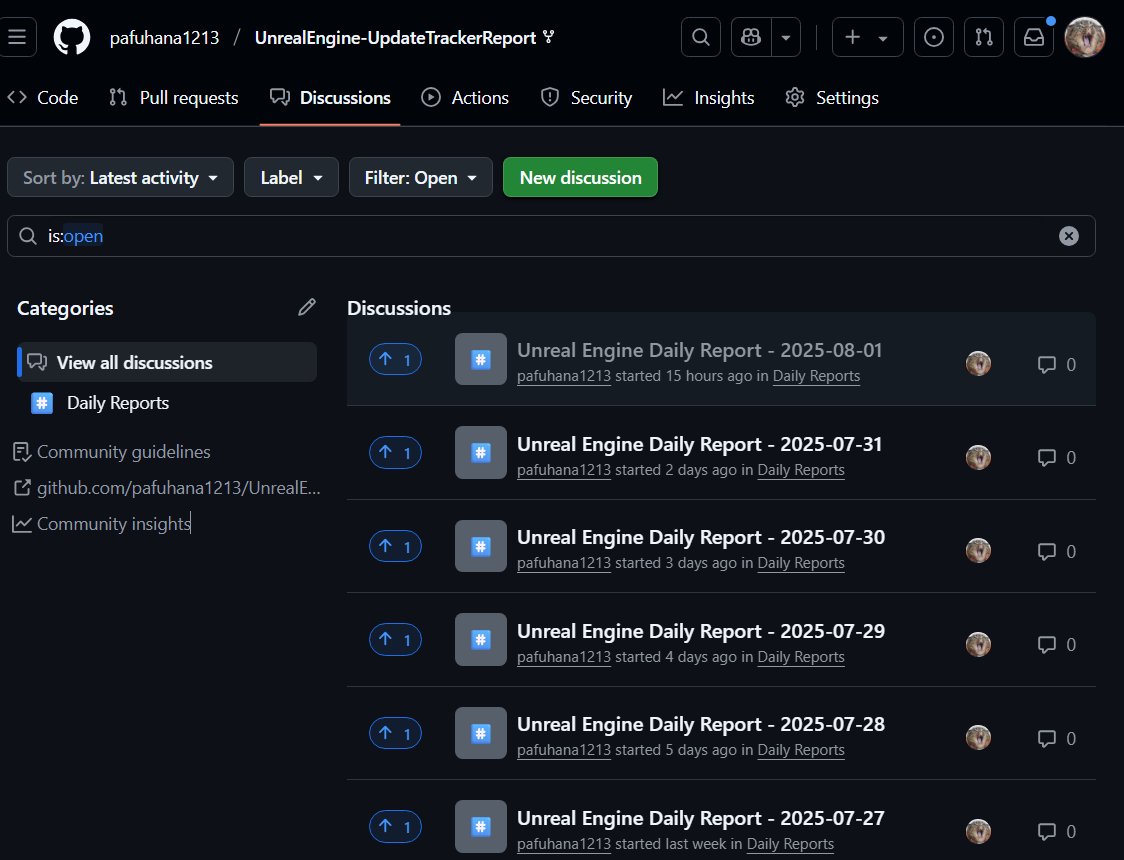This screenshot has height=860, width=1124.
Task: Click the comment icon on the 2025-08-01 report
Action: click(x=1047, y=364)
